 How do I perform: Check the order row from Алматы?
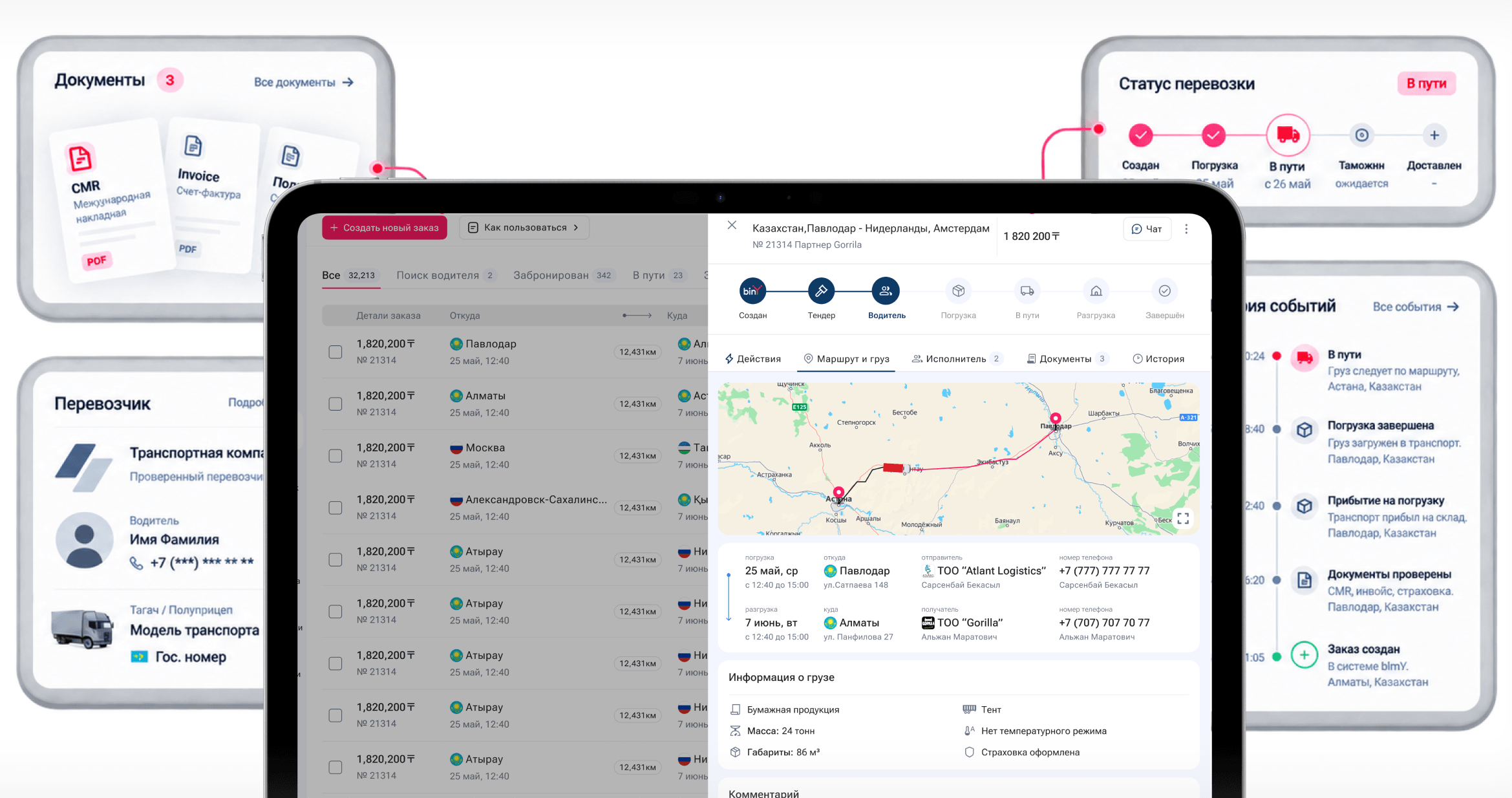coord(335,404)
